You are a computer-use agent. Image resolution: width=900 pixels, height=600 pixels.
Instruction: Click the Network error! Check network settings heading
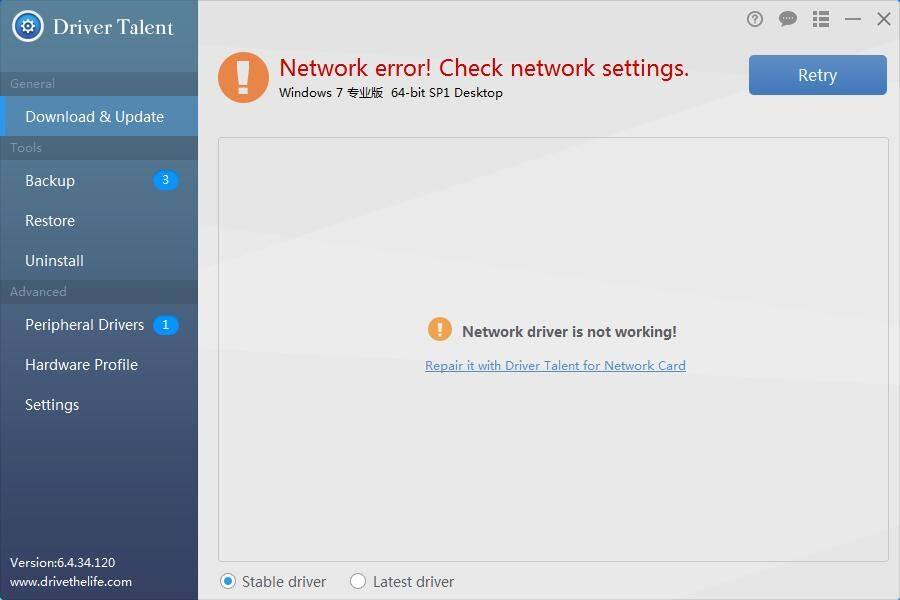[484, 68]
